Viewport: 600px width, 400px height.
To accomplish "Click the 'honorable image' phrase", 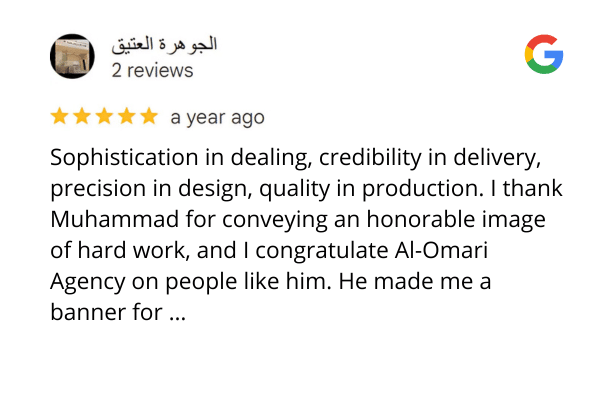I will coord(456,220).
